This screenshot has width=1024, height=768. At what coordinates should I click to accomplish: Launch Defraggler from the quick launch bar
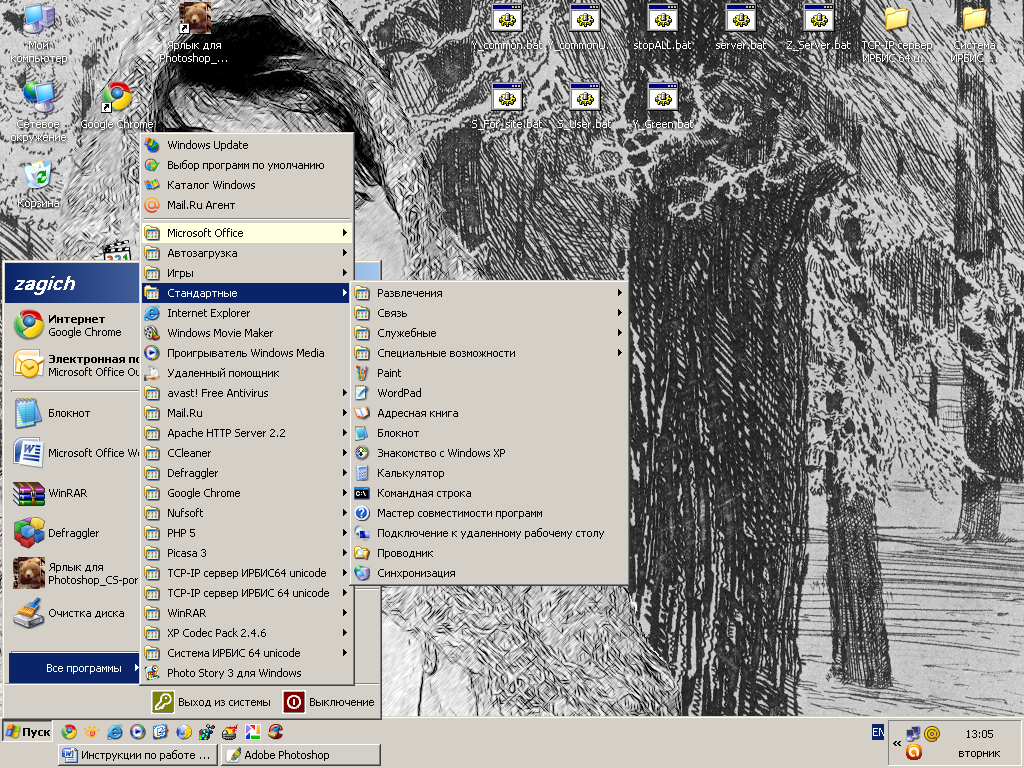point(206,732)
